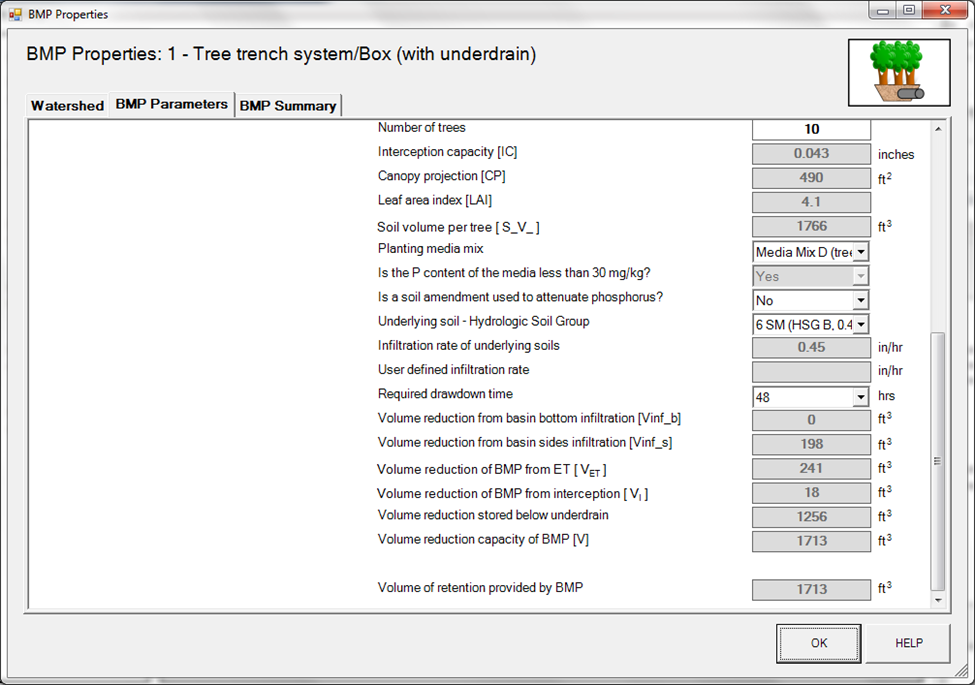Click the Volume of retention provided field
The height and width of the screenshot is (685, 975).
[811, 590]
